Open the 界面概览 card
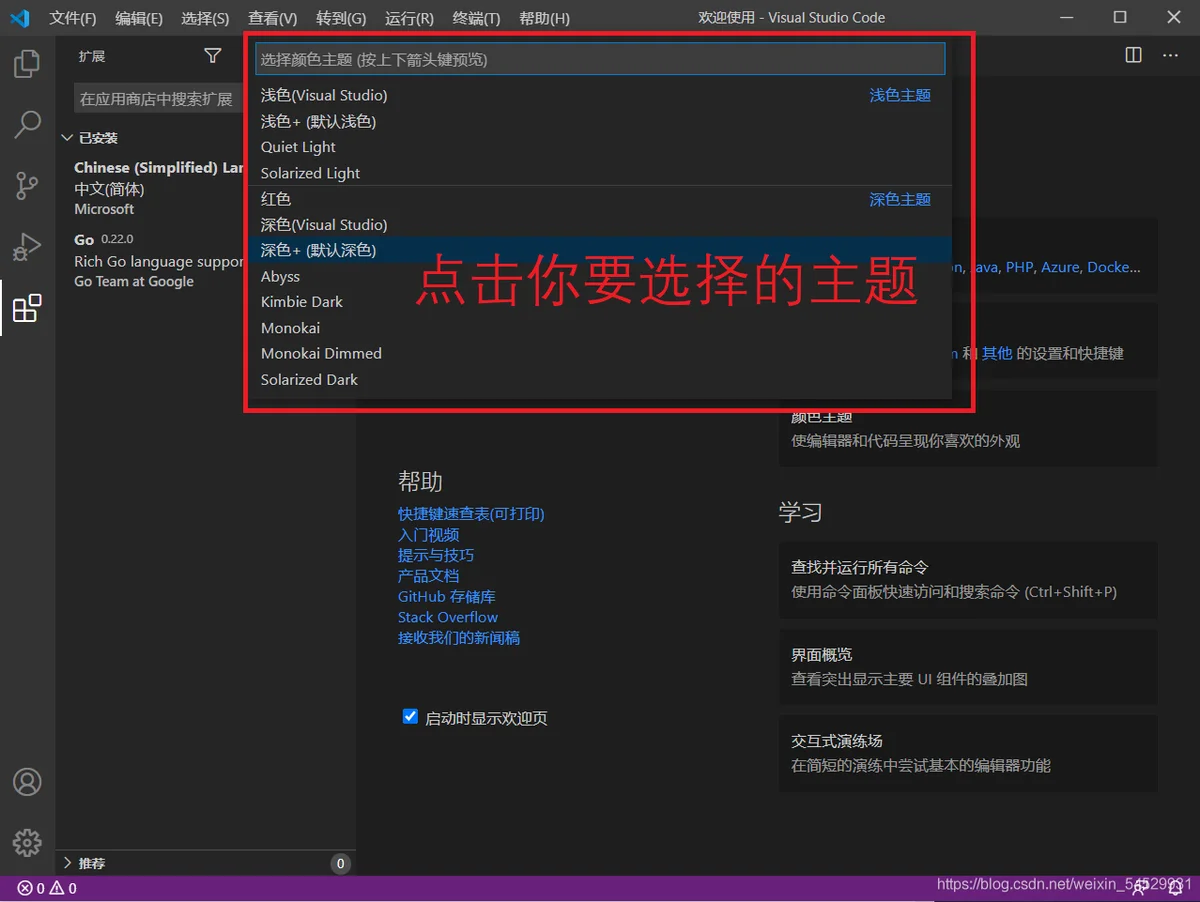1200x902 pixels. click(968, 666)
